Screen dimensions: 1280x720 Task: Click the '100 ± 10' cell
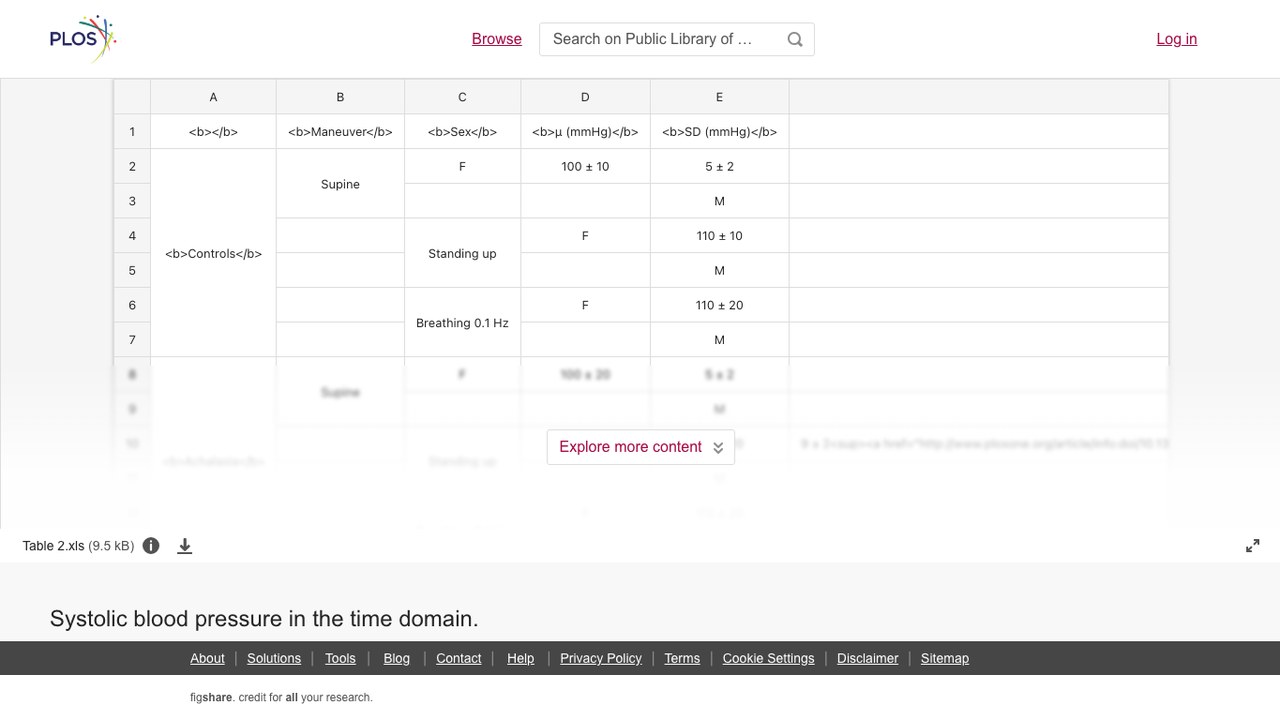[x=585, y=166]
